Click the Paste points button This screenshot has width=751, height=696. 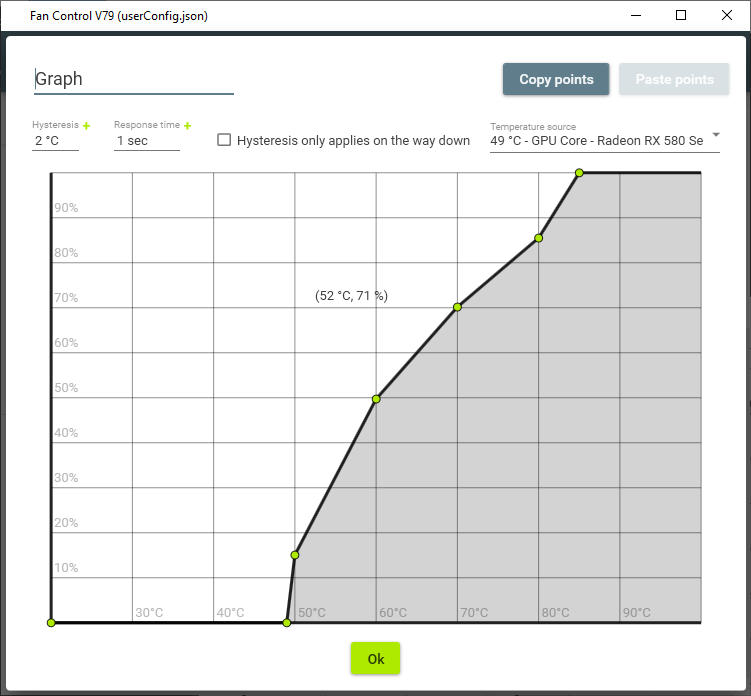(x=674, y=79)
